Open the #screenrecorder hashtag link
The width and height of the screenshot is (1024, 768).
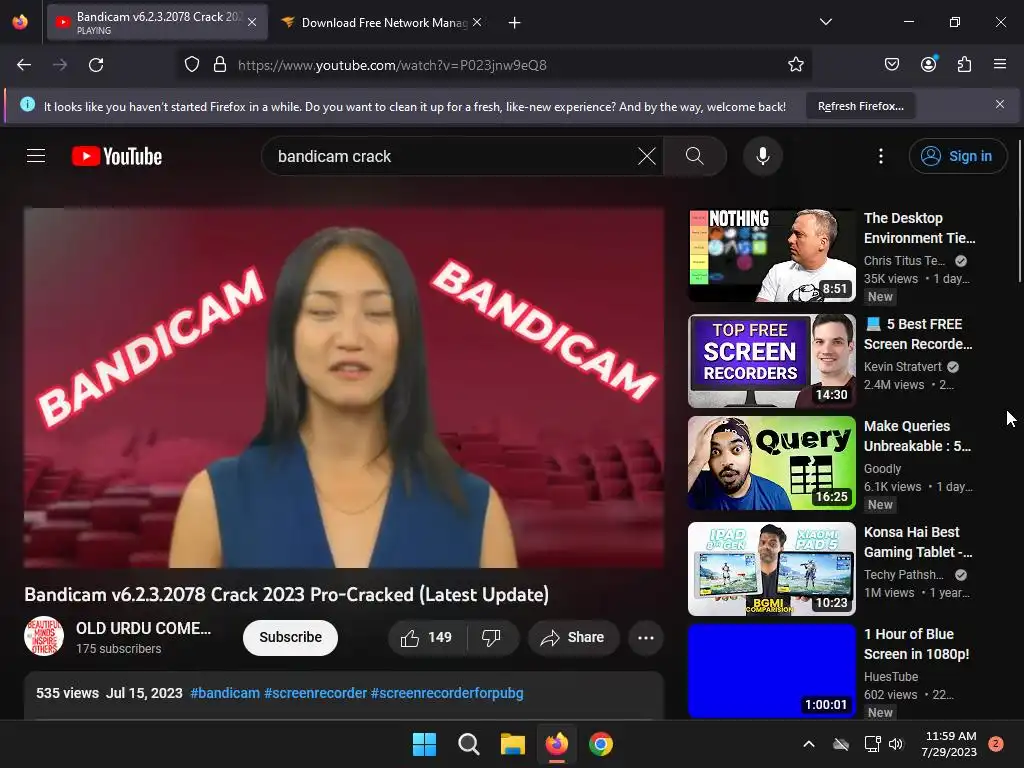point(315,693)
